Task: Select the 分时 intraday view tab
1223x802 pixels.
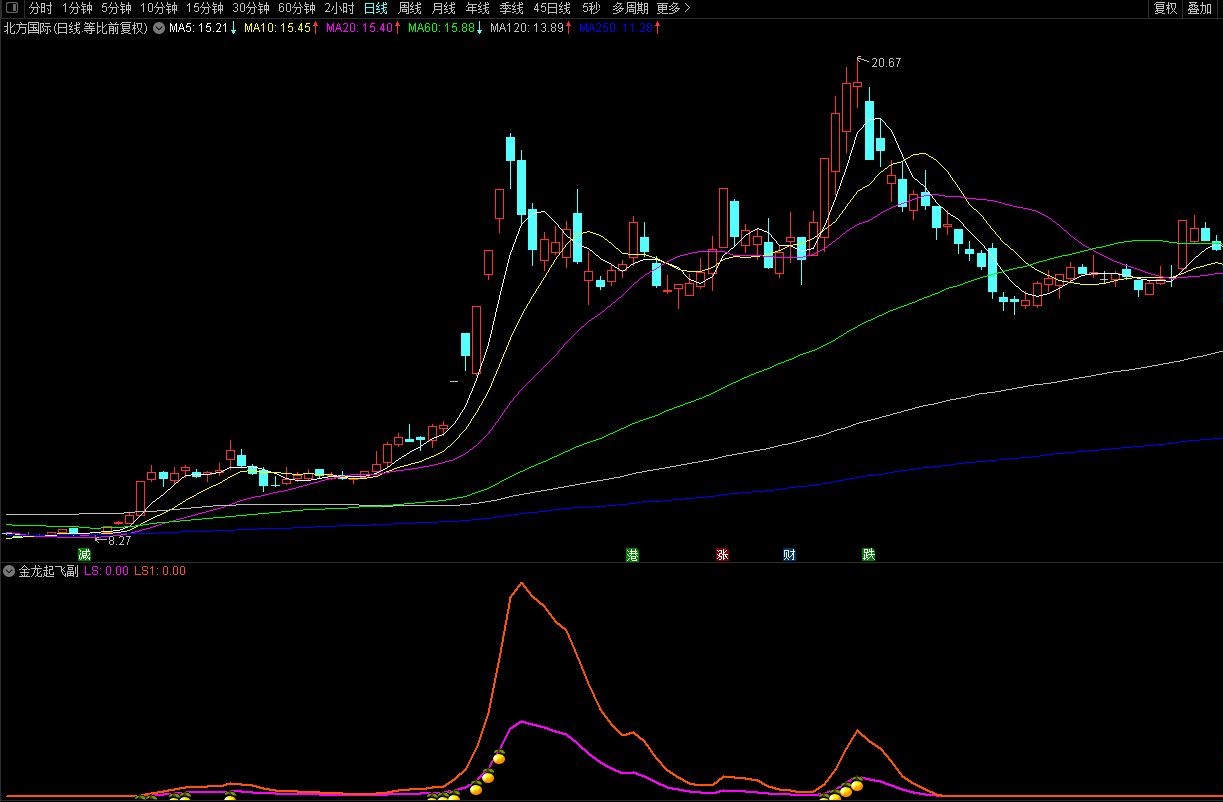Action: click(41, 8)
